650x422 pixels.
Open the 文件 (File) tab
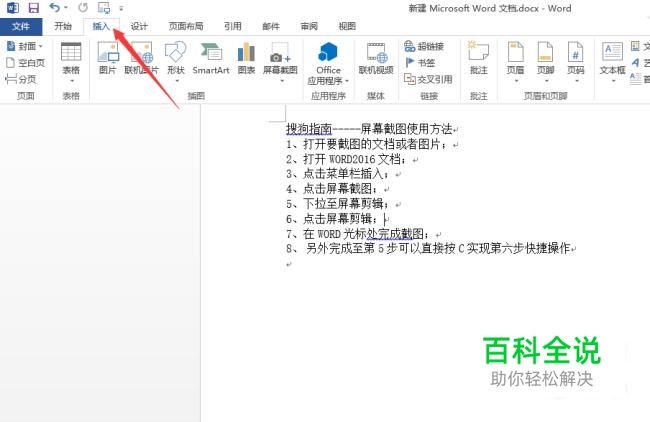[x=21, y=27]
